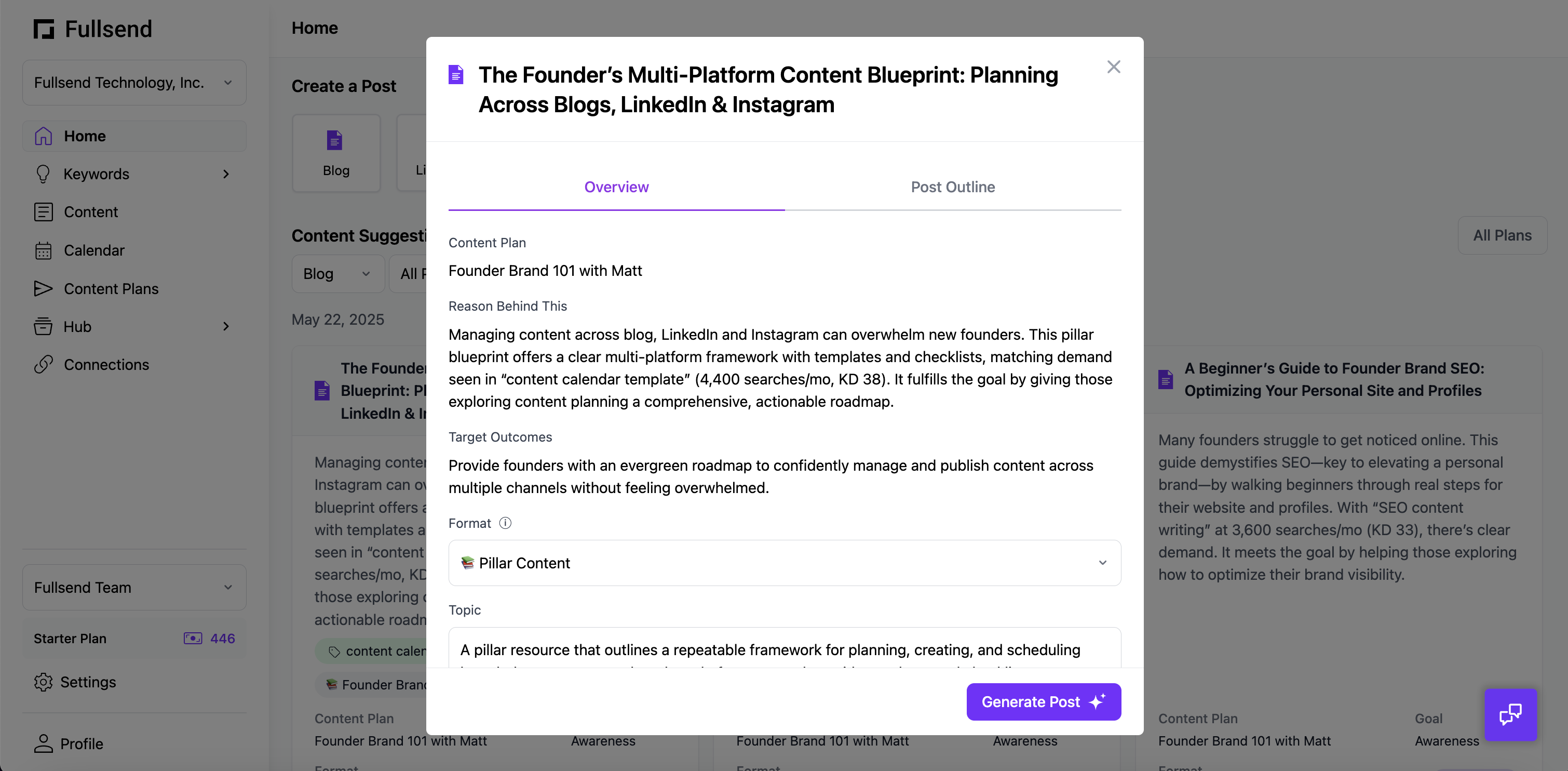The image size is (1568, 771).
Task: Click the Fullsend logo icon
Action: [44, 29]
